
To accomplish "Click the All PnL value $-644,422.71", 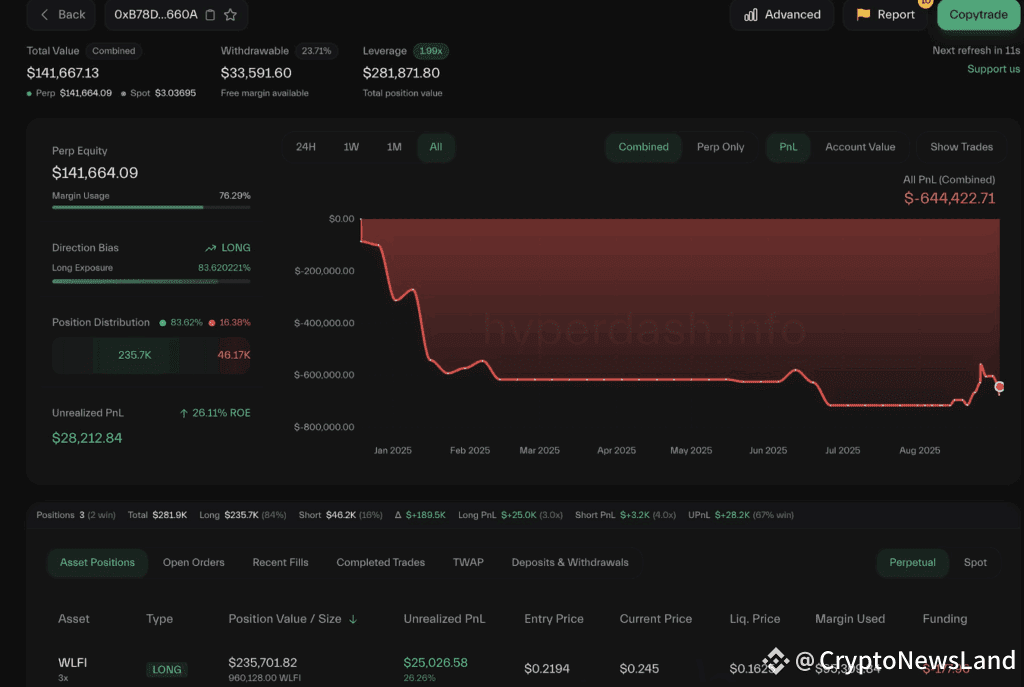I will [x=949, y=199].
